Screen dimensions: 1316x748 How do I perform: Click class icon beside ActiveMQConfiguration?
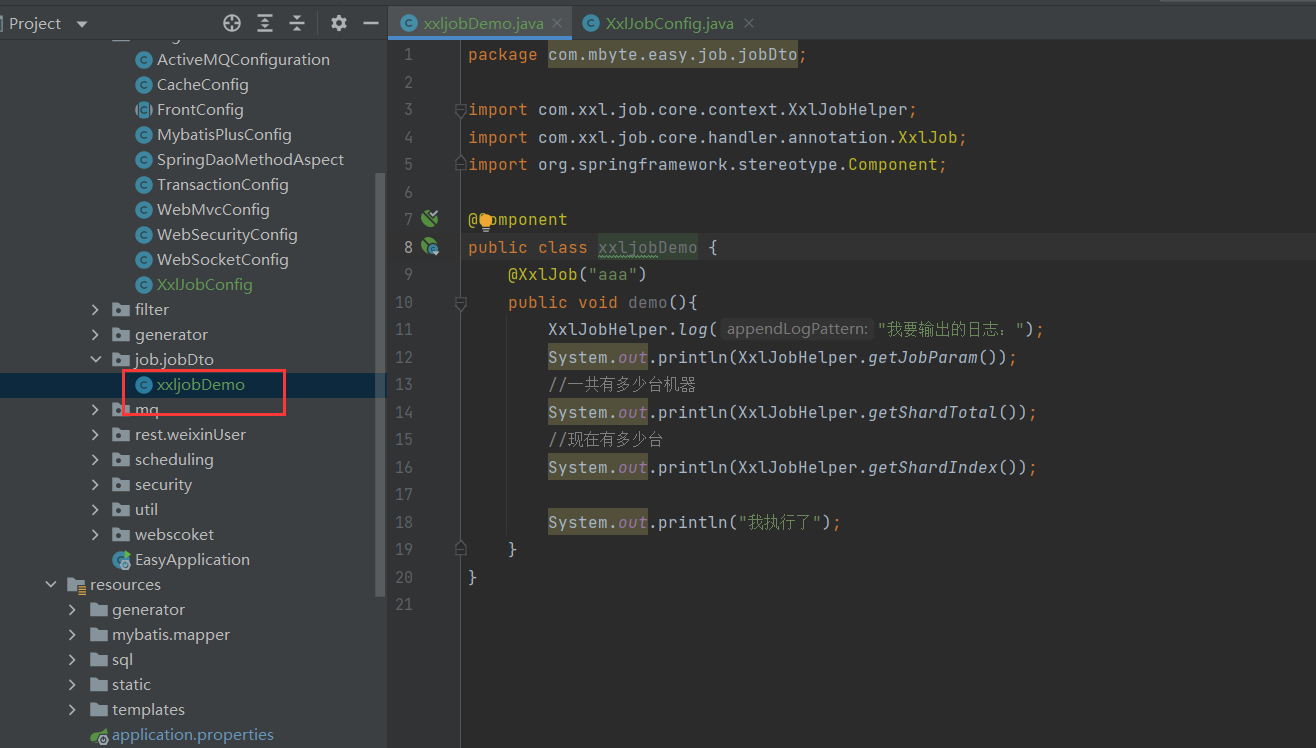point(143,60)
